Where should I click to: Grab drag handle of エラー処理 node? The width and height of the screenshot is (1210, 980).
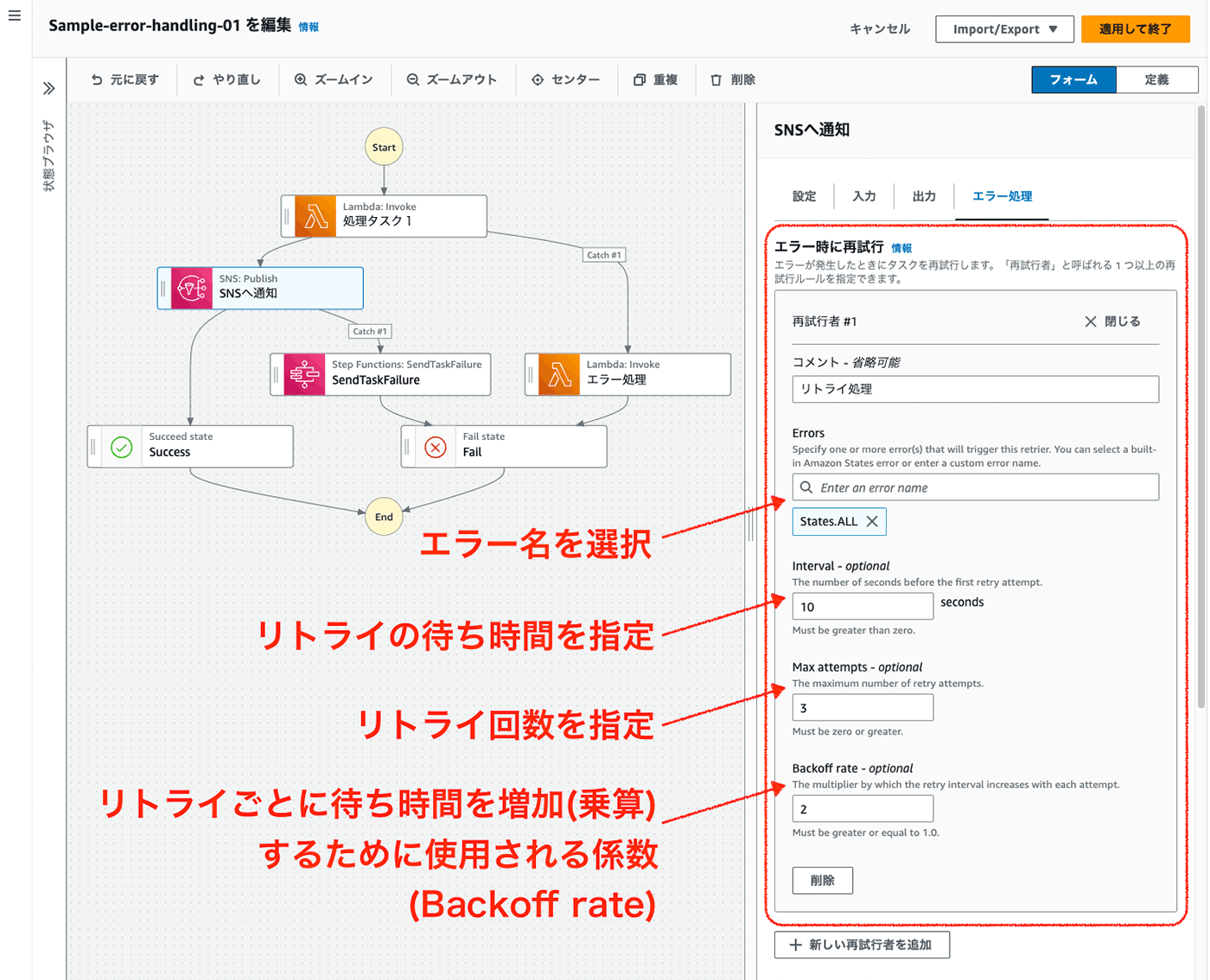(531, 374)
